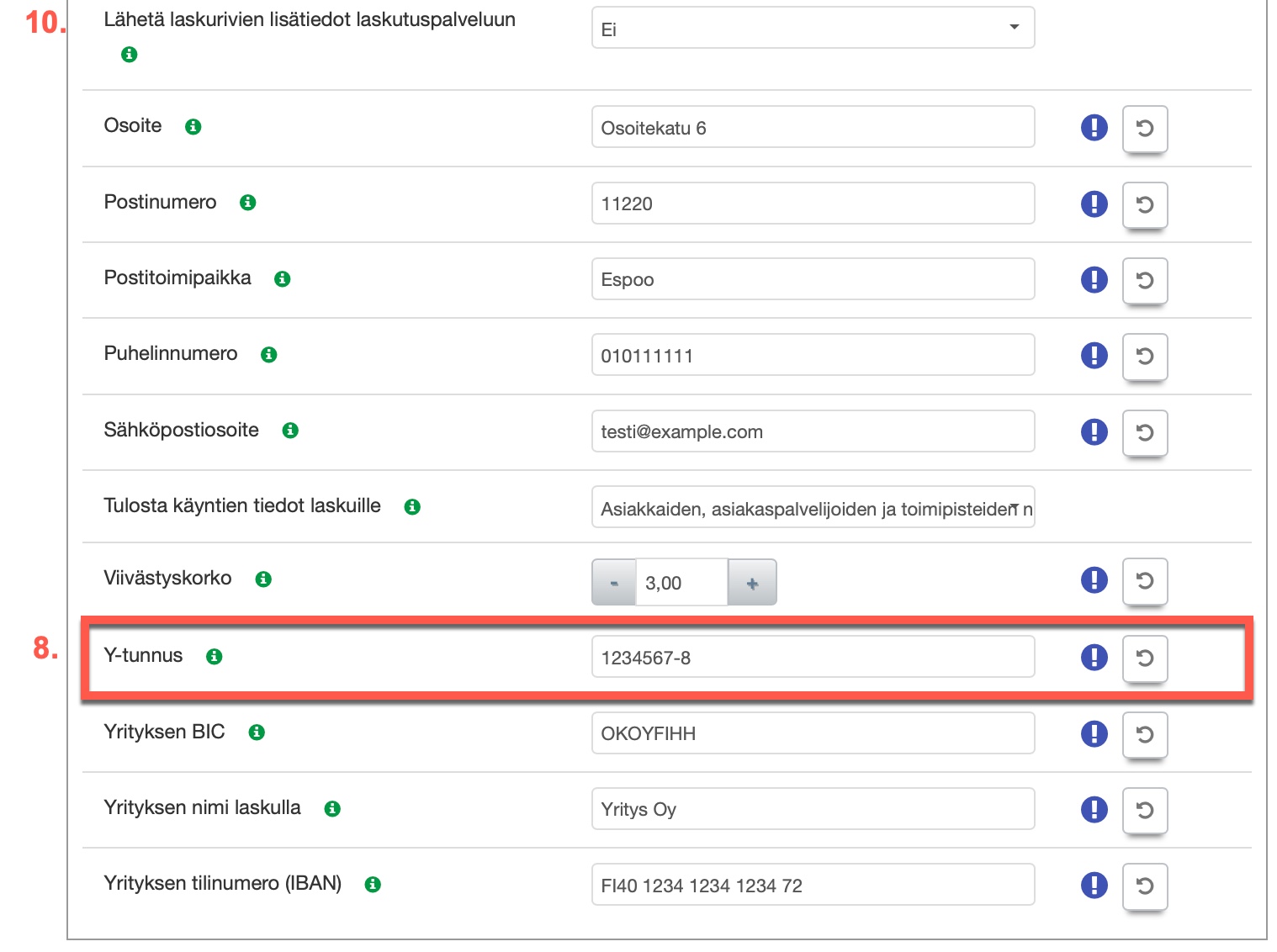Image resolution: width=1277 pixels, height=952 pixels.
Task: Focus the Y-tunnus text field
Action: (x=812, y=658)
